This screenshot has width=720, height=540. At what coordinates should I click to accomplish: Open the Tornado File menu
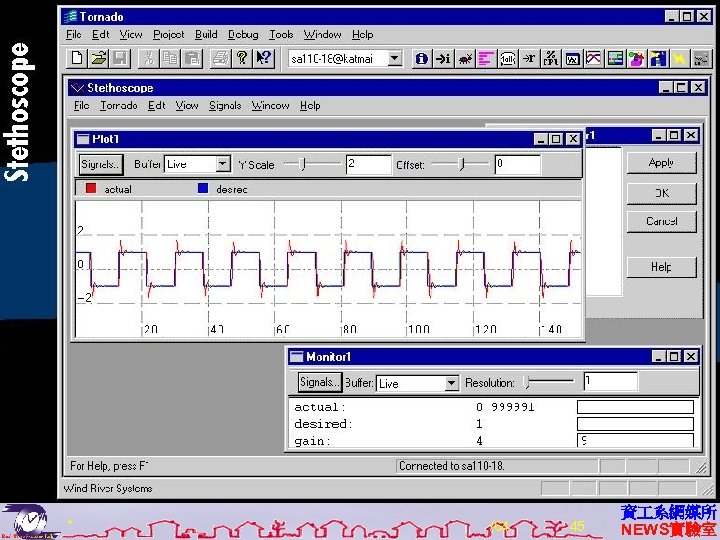73,34
